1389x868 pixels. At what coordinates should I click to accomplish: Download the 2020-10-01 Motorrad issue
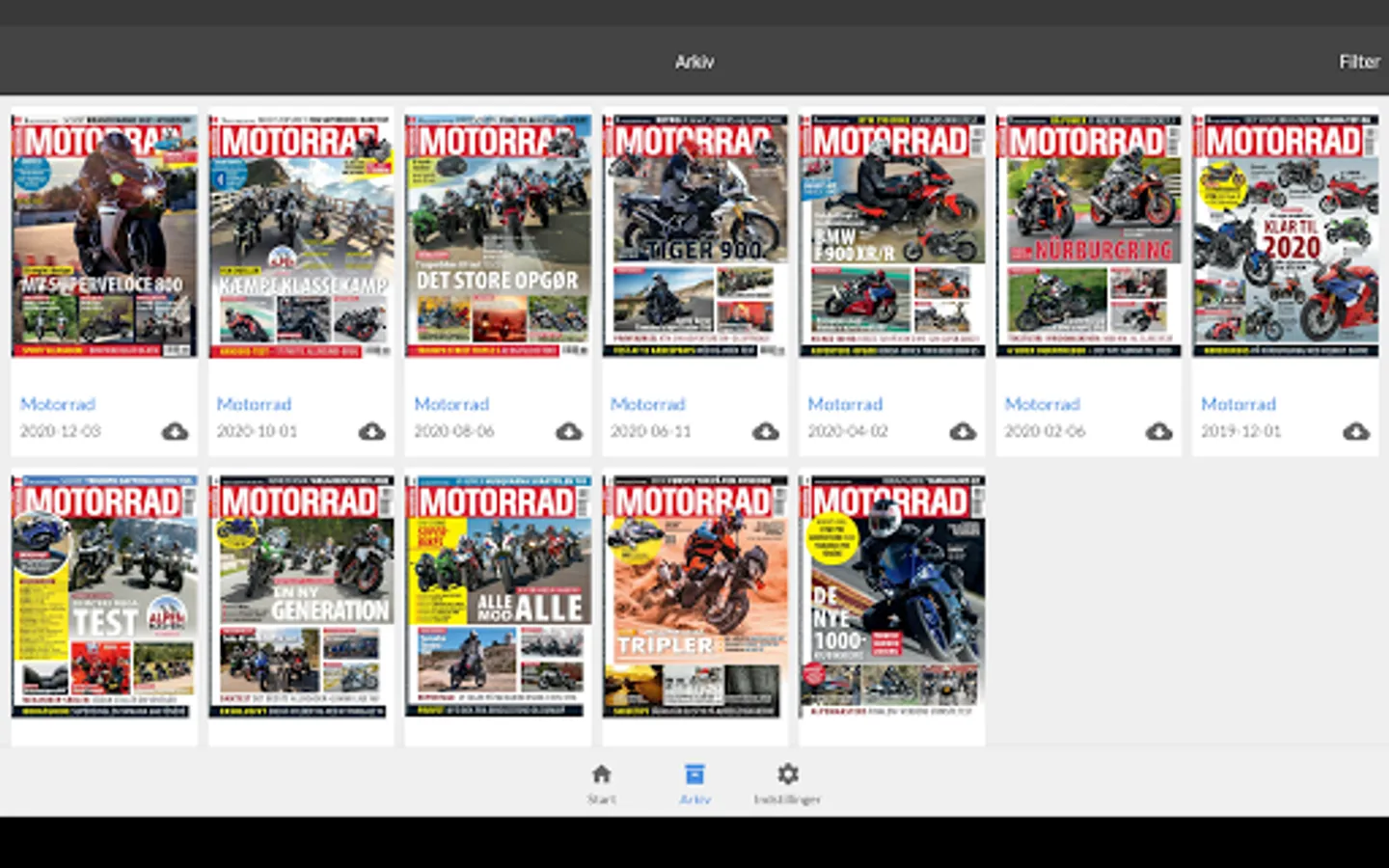[x=371, y=431]
